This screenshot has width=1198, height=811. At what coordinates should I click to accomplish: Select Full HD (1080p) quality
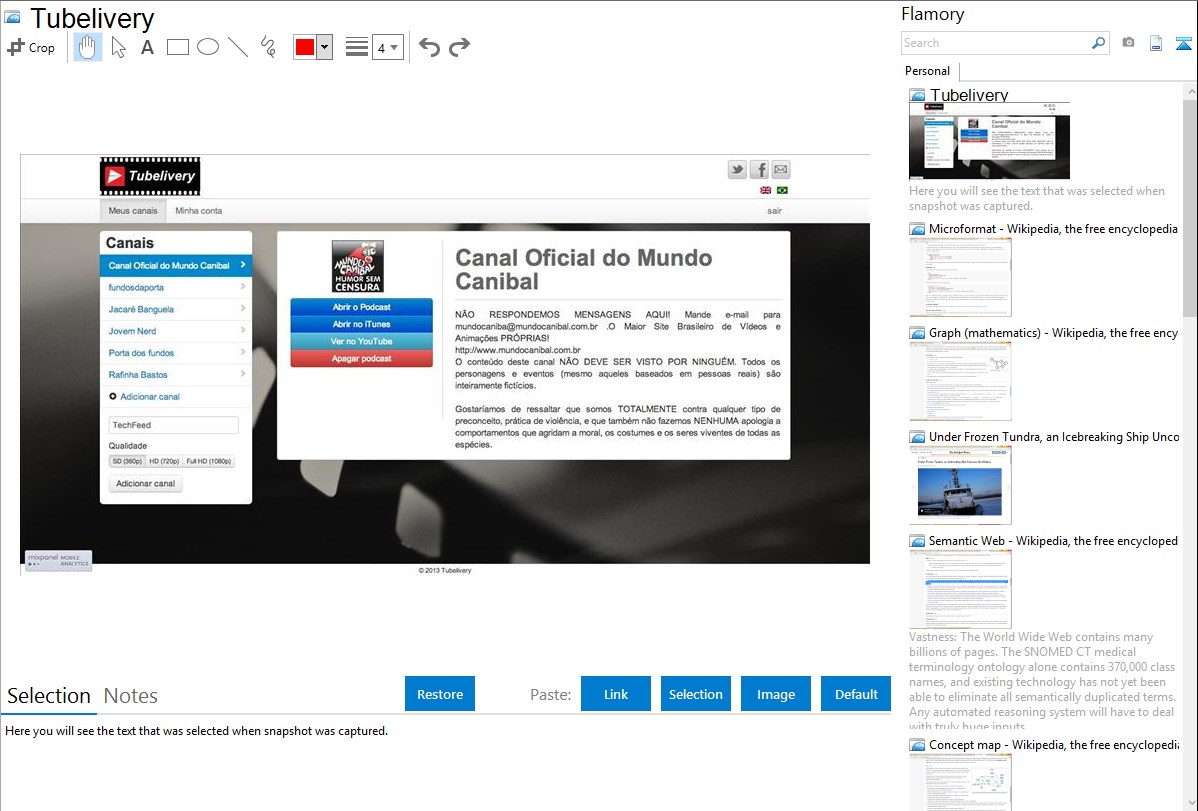[209, 461]
